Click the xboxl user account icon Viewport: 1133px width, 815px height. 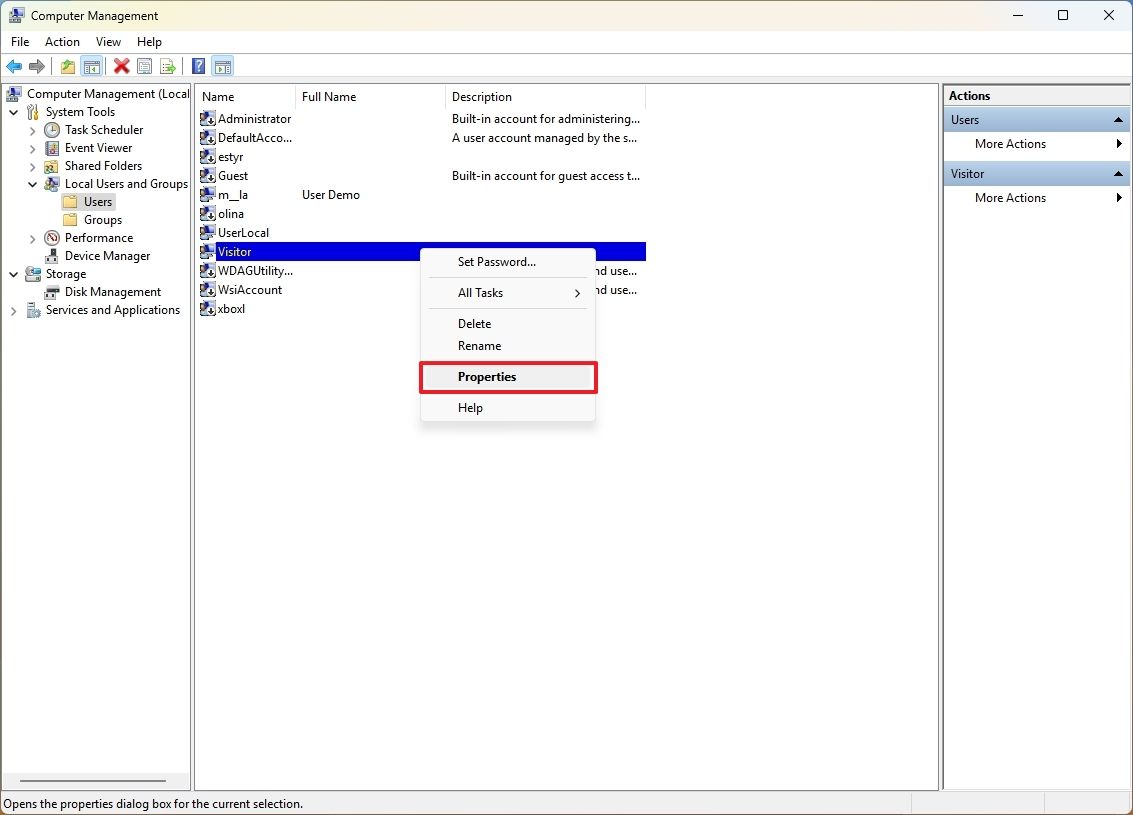click(207, 309)
